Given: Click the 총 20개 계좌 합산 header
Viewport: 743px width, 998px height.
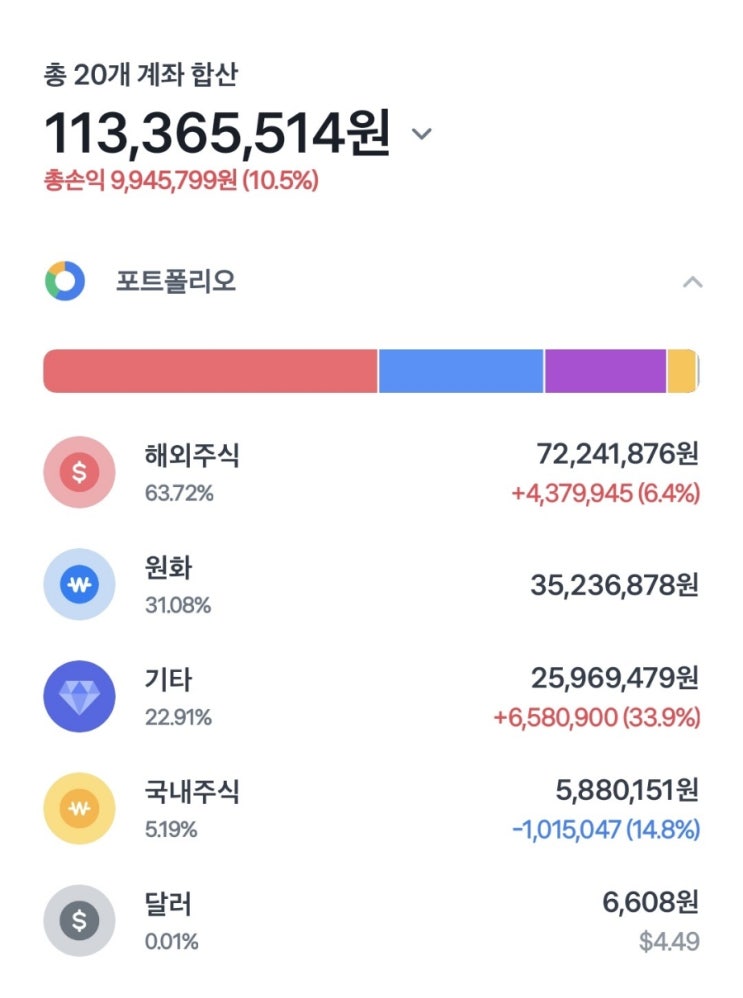Looking at the screenshot, I should [x=141, y=74].
